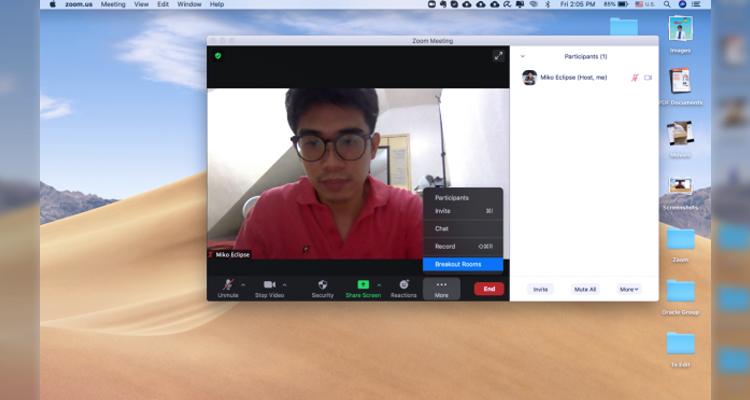Select Breakout Rooms in the More menu
The image size is (750, 400).
(463, 264)
